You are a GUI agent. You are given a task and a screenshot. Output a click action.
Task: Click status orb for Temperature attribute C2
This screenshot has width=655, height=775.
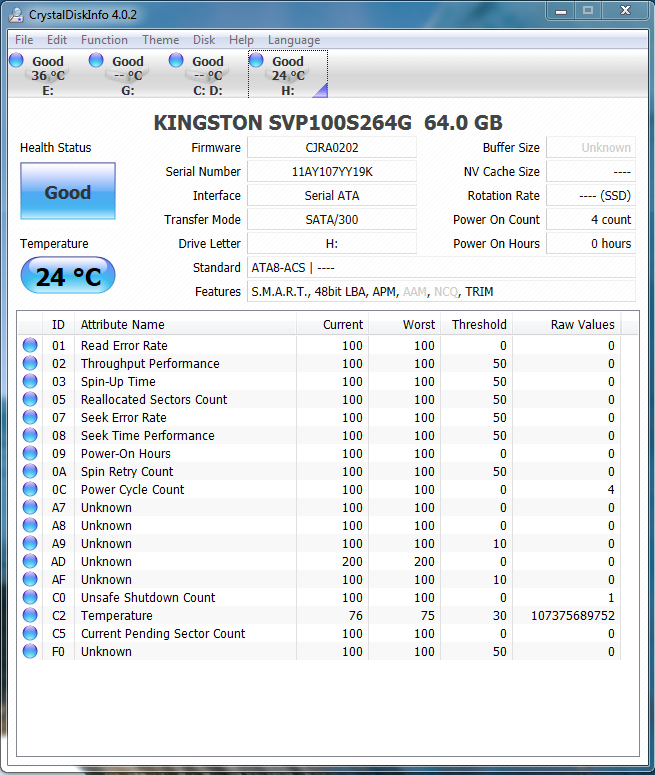pos(30,615)
